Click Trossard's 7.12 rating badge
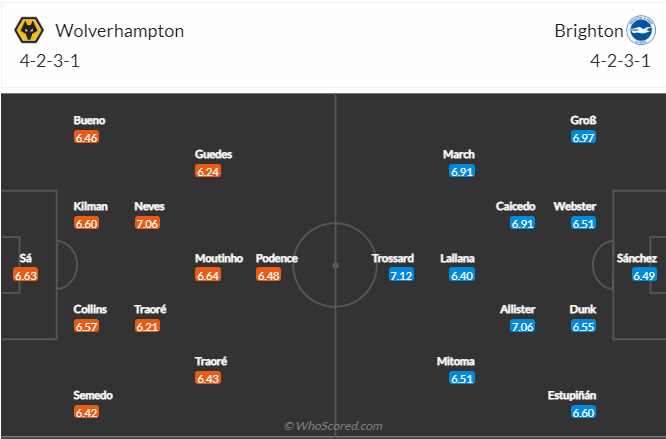This screenshot has width=666, height=439. (401, 276)
